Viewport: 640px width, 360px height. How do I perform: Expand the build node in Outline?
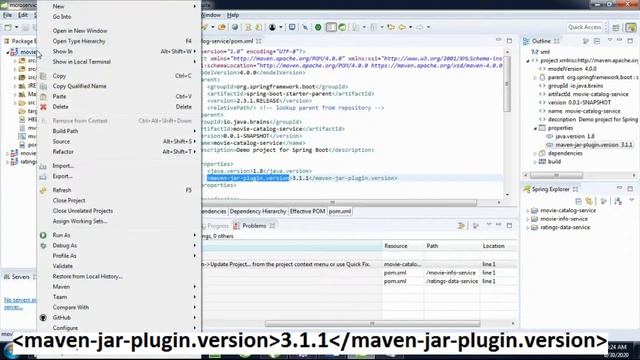[535, 162]
